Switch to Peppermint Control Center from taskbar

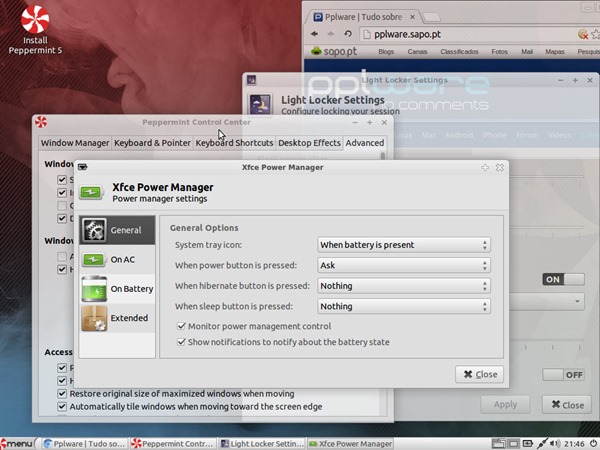[173, 444]
